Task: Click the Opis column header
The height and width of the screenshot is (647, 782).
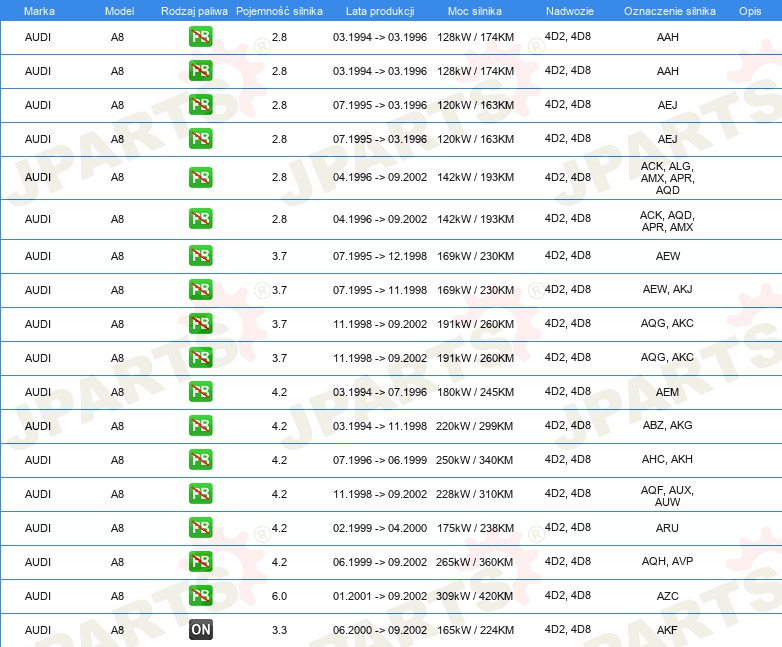Action: (x=750, y=11)
